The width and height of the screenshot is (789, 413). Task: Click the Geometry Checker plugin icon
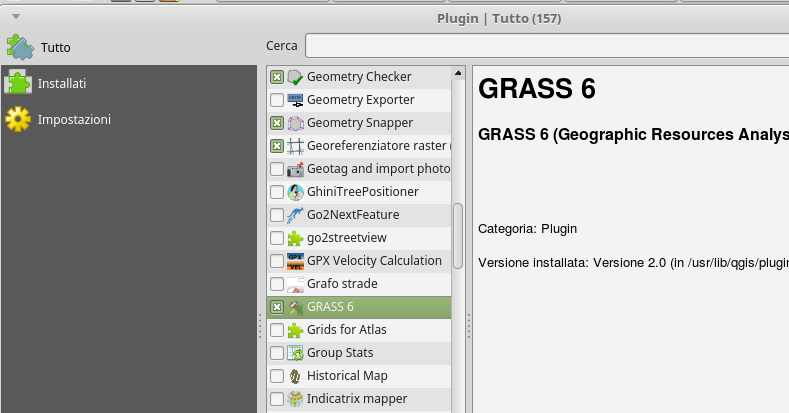295,77
